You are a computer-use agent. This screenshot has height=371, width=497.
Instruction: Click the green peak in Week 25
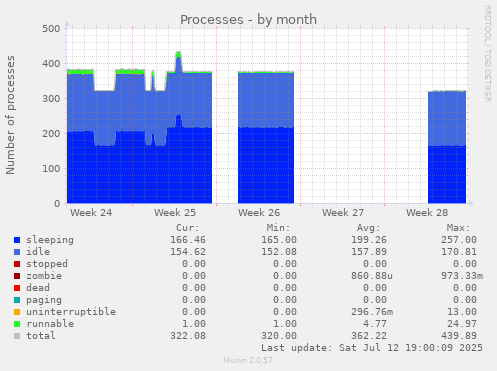[178, 54]
